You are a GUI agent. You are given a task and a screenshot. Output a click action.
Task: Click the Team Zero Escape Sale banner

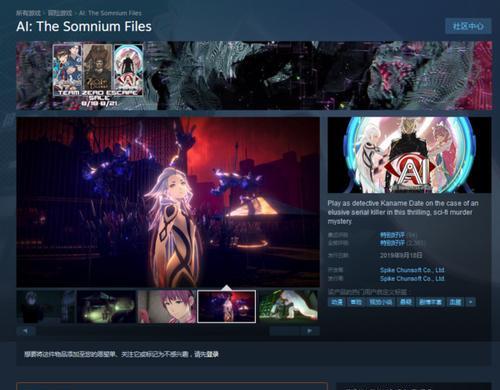254,75
